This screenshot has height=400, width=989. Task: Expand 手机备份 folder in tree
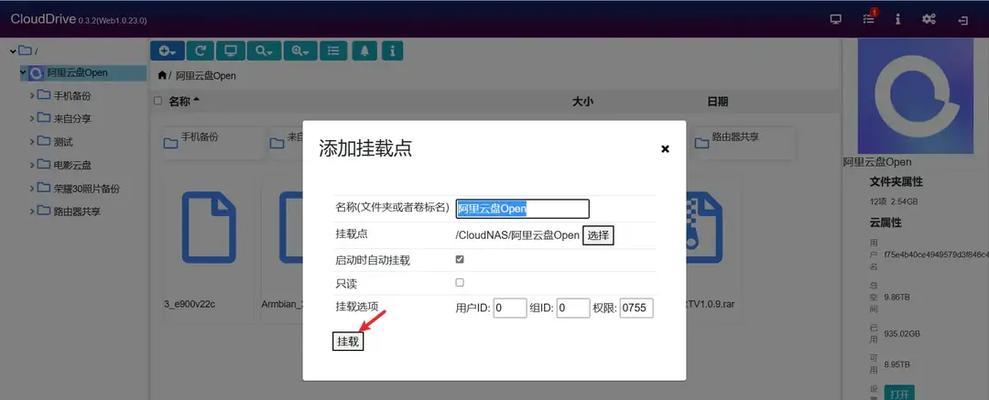pos(32,96)
